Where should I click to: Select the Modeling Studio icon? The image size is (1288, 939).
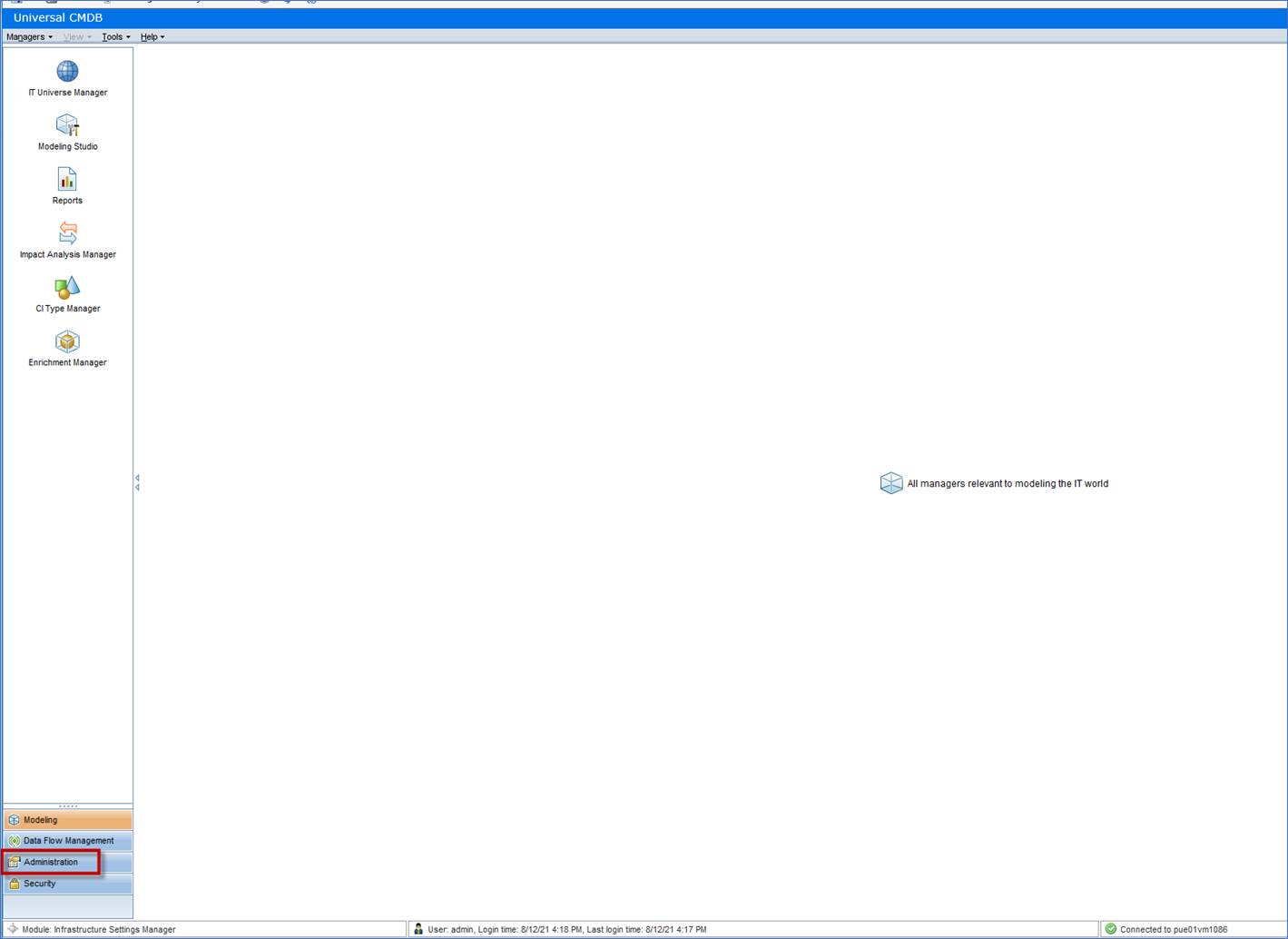67,127
